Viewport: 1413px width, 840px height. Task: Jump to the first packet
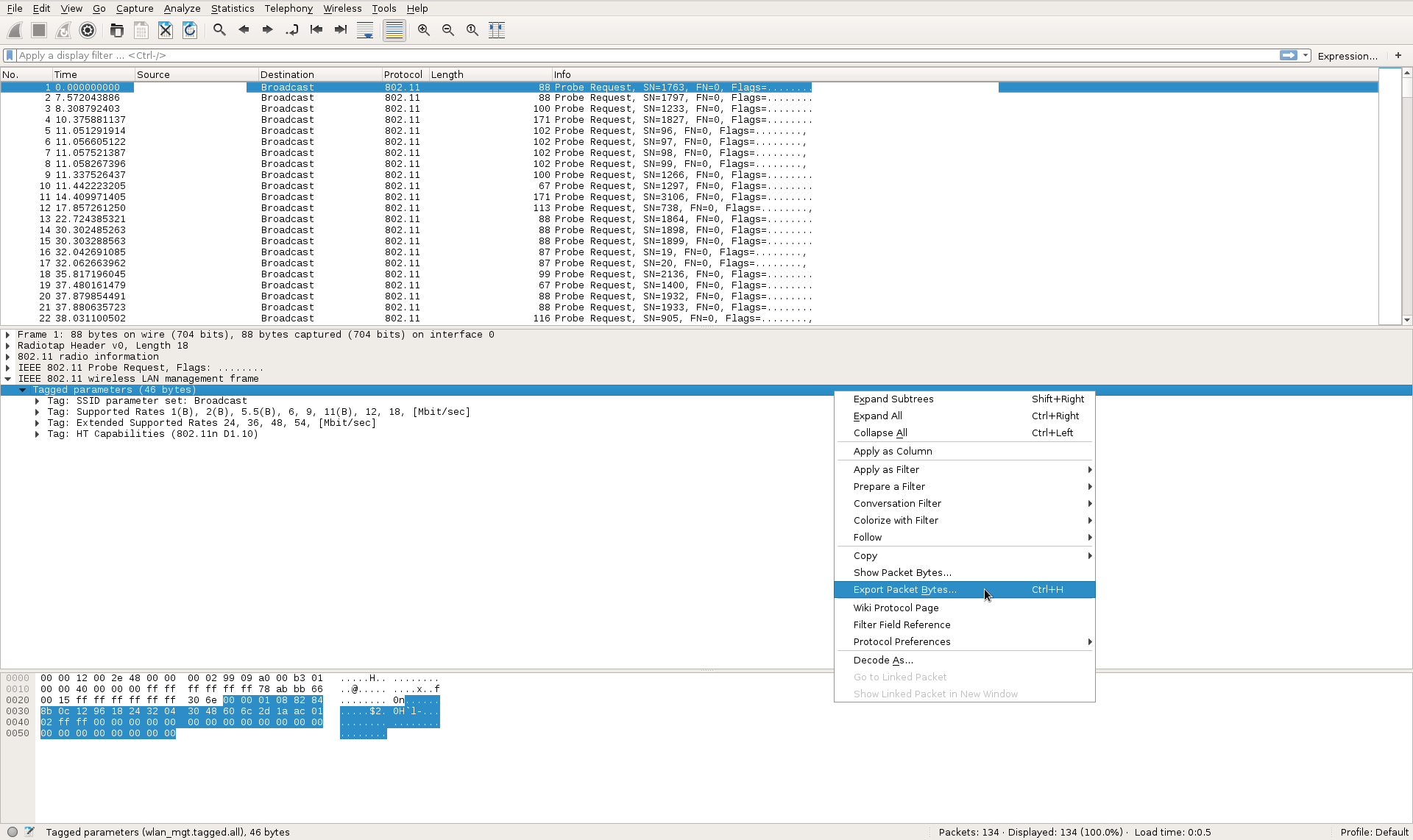point(316,30)
